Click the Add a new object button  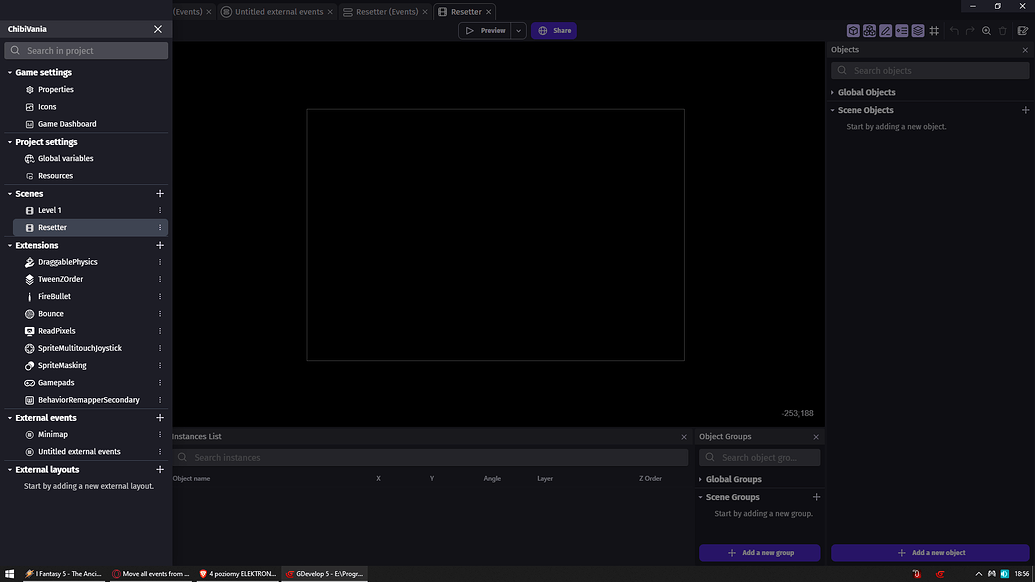[x=930, y=553]
